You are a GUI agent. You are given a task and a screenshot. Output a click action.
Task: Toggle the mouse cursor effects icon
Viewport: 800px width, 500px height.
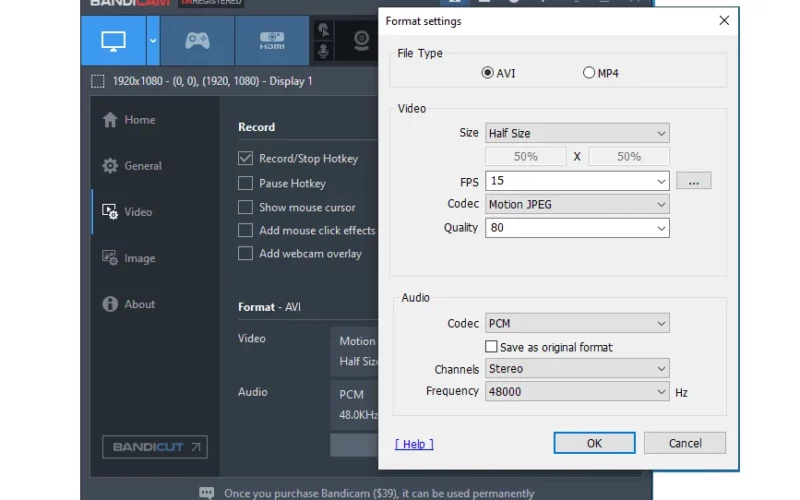(323, 30)
